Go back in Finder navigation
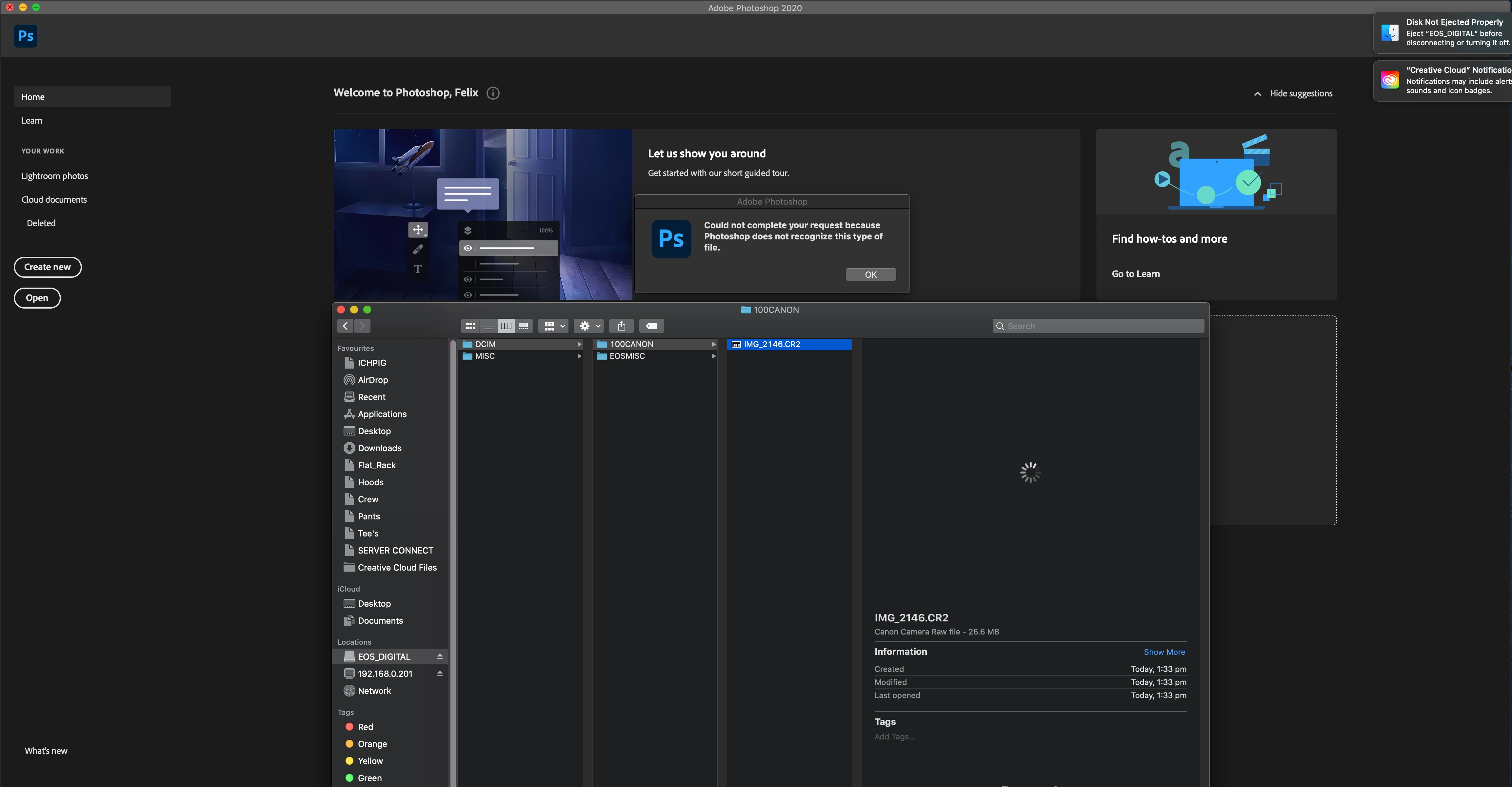This screenshot has width=1512, height=787. coord(345,326)
